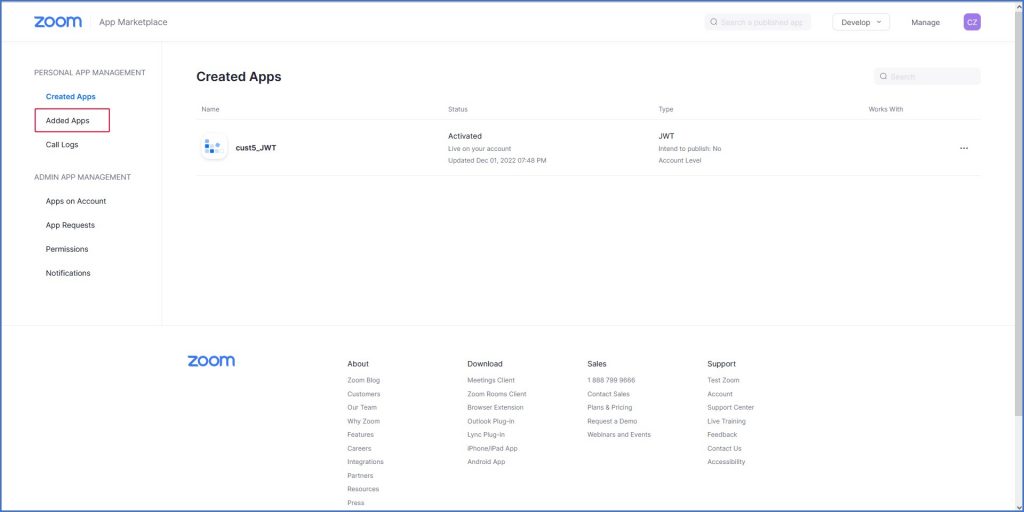Image resolution: width=1024 pixels, height=512 pixels.
Task: Open App Requests page
Action: point(70,225)
